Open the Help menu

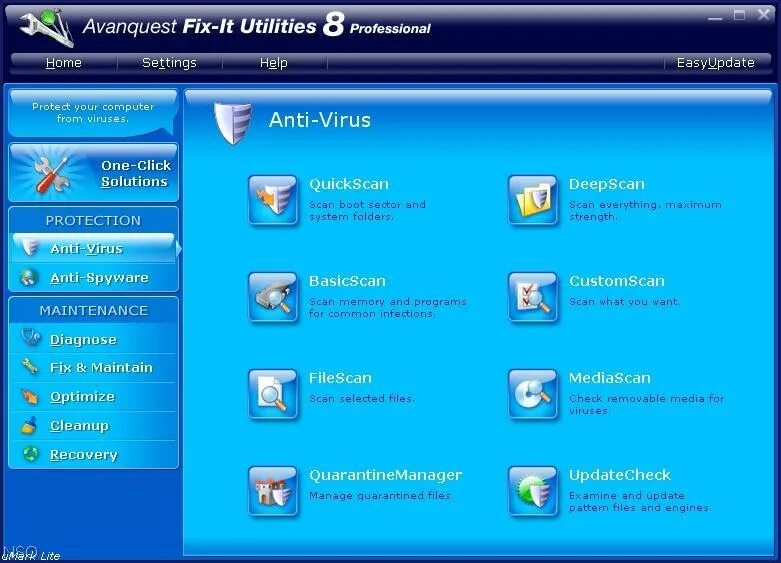273,63
